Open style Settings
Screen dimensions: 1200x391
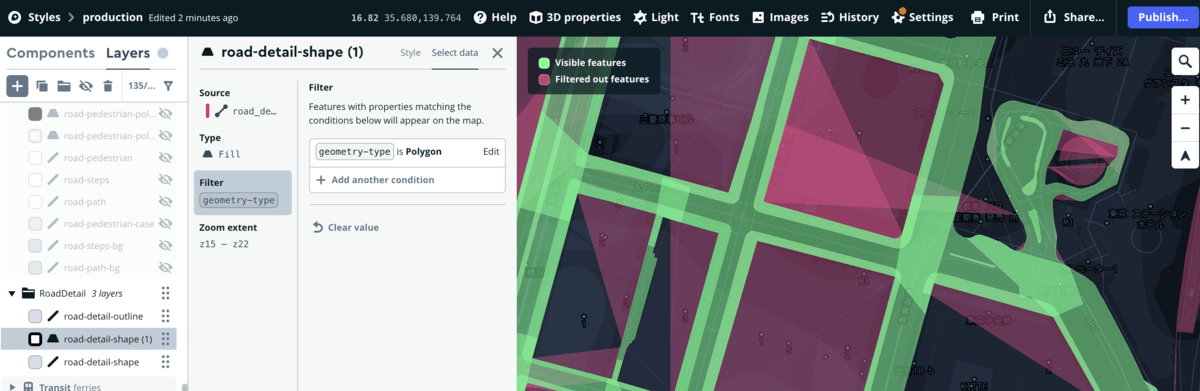click(921, 17)
